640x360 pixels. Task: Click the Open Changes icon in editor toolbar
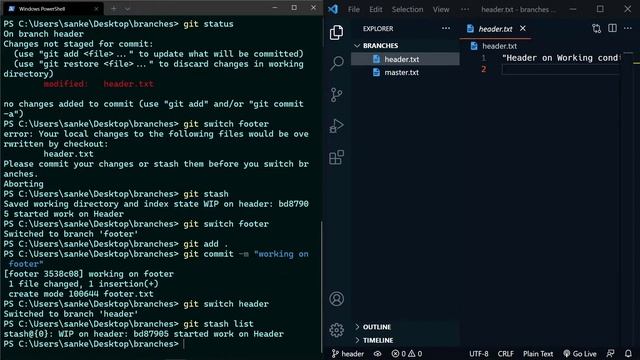(x=596, y=28)
